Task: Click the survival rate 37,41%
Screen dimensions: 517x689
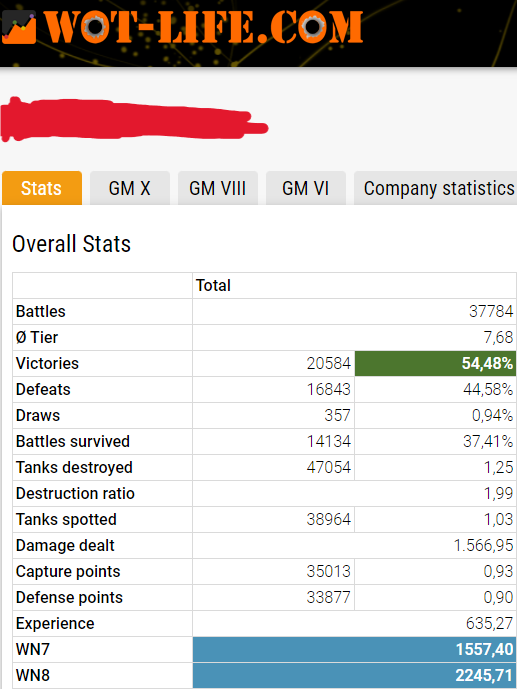Action: coord(488,441)
